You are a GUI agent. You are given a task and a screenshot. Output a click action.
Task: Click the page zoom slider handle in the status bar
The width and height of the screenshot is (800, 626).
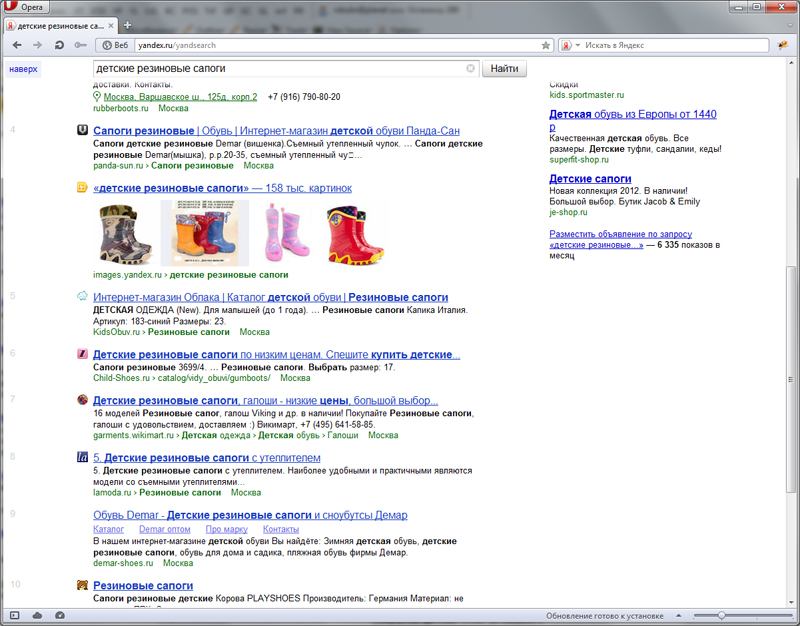point(721,616)
